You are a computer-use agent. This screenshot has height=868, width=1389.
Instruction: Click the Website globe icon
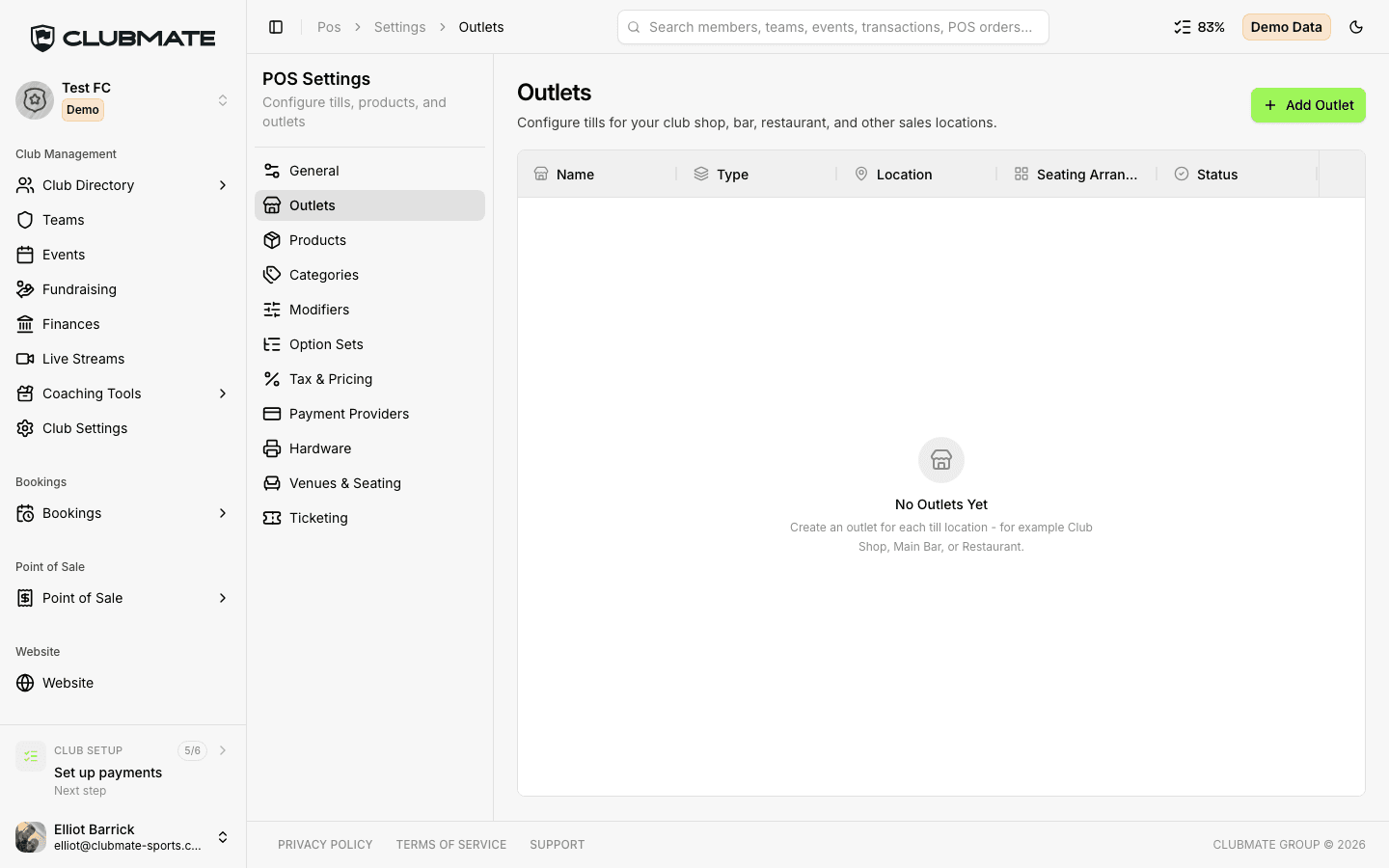click(25, 683)
